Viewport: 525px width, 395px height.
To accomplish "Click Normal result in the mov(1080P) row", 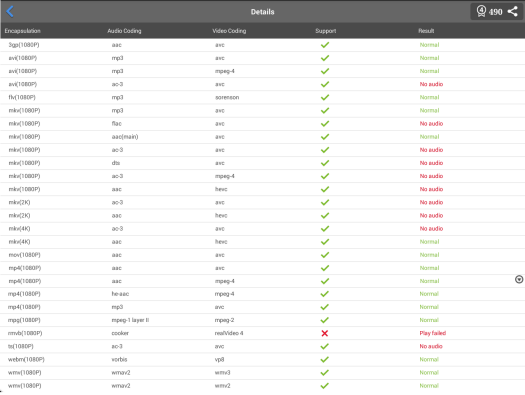I will coord(429,255).
